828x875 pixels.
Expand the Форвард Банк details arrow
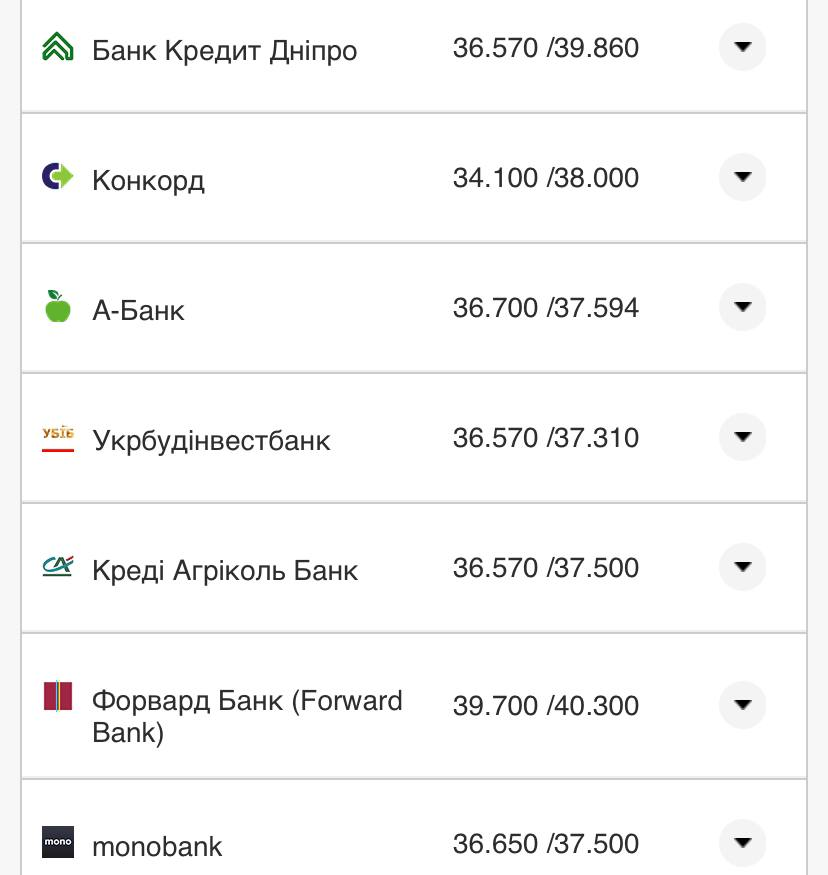pyautogui.click(x=742, y=705)
